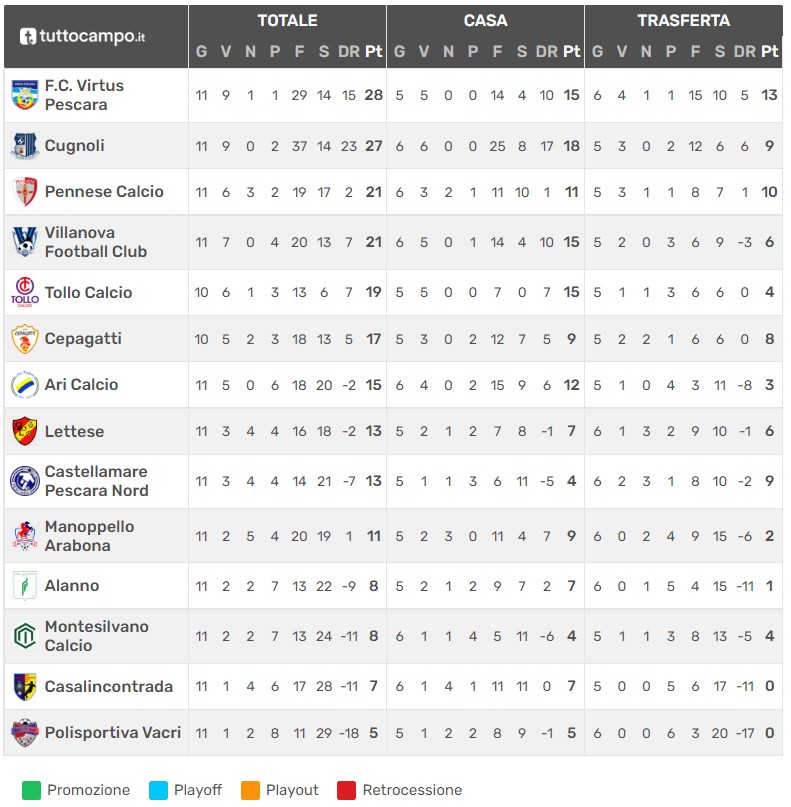Screen dimensions: 791x807
Task: Click the Polisportiva Vacri crest icon
Action: (25, 732)
